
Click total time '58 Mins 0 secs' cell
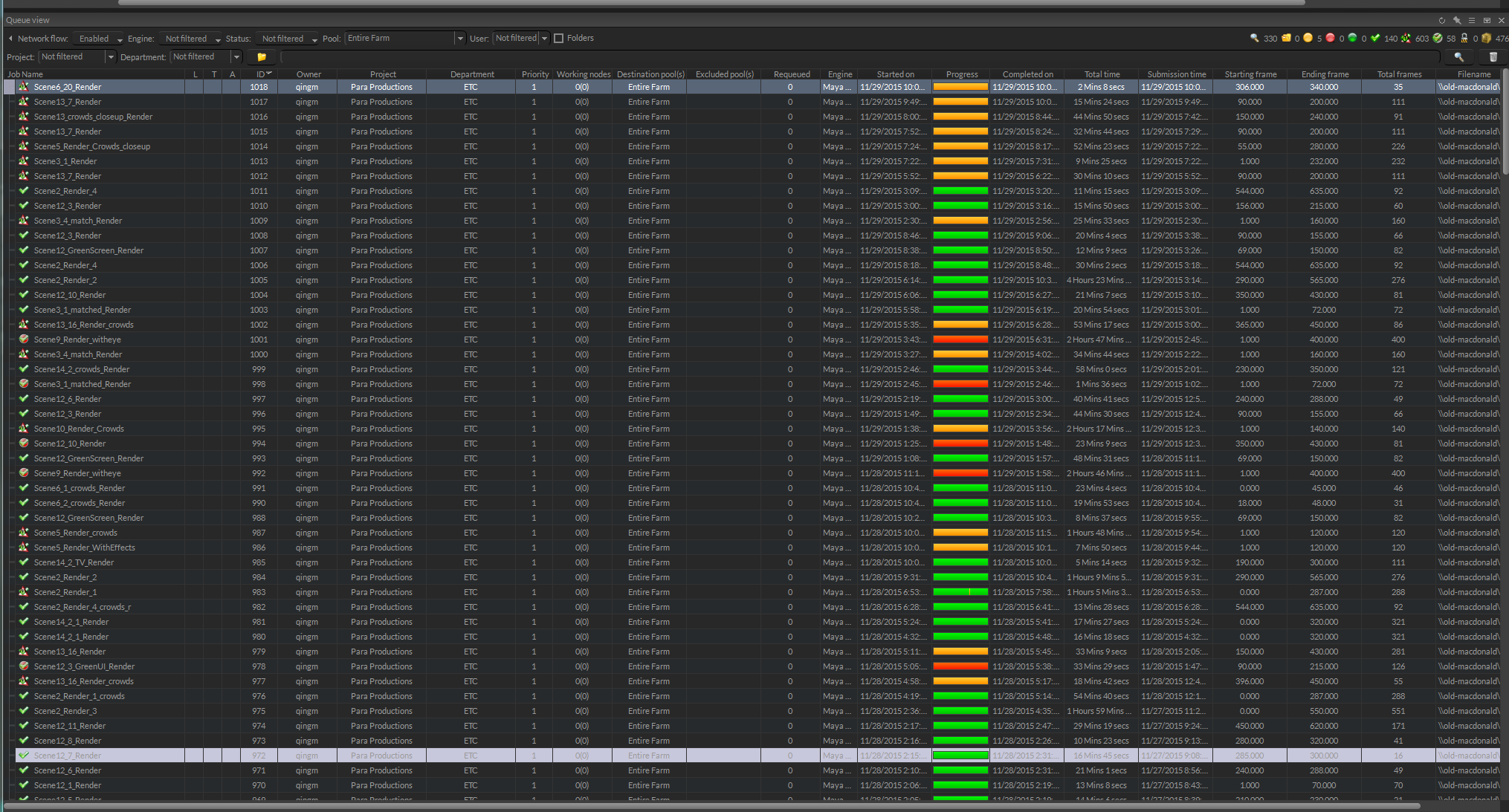(1101, 369)
